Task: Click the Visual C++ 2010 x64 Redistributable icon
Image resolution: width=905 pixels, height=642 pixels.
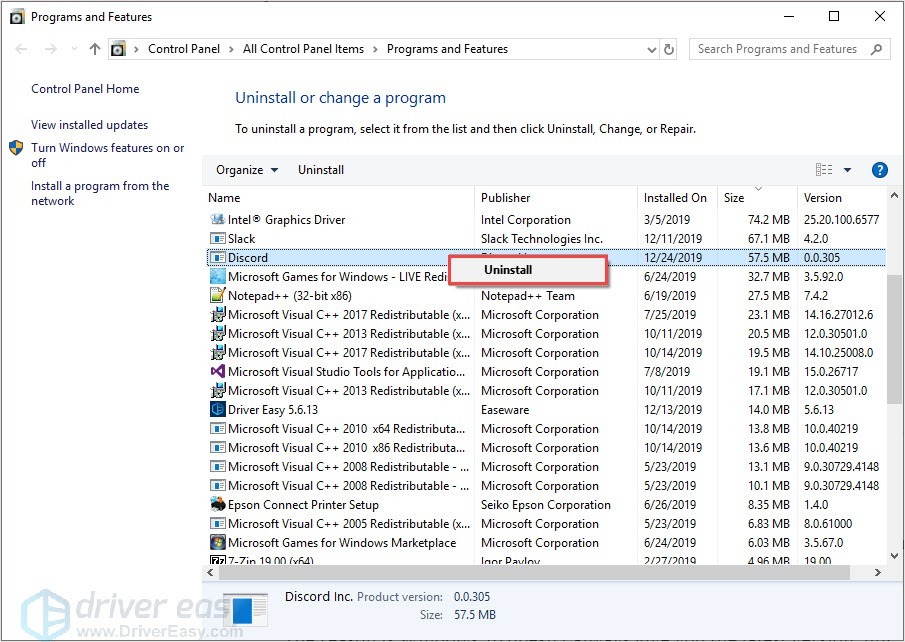Action: (x=218, y=428)
